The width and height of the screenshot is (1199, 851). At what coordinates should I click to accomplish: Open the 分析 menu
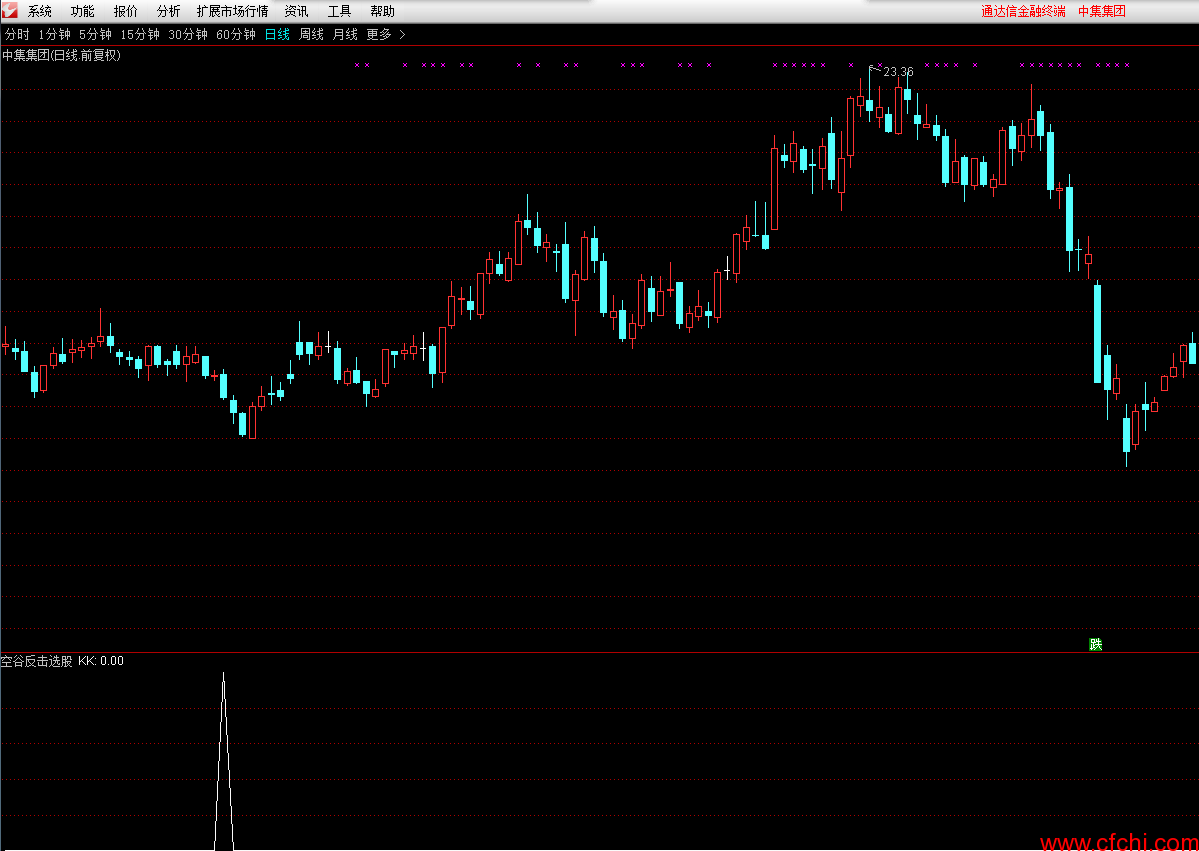tap(168, 11)
